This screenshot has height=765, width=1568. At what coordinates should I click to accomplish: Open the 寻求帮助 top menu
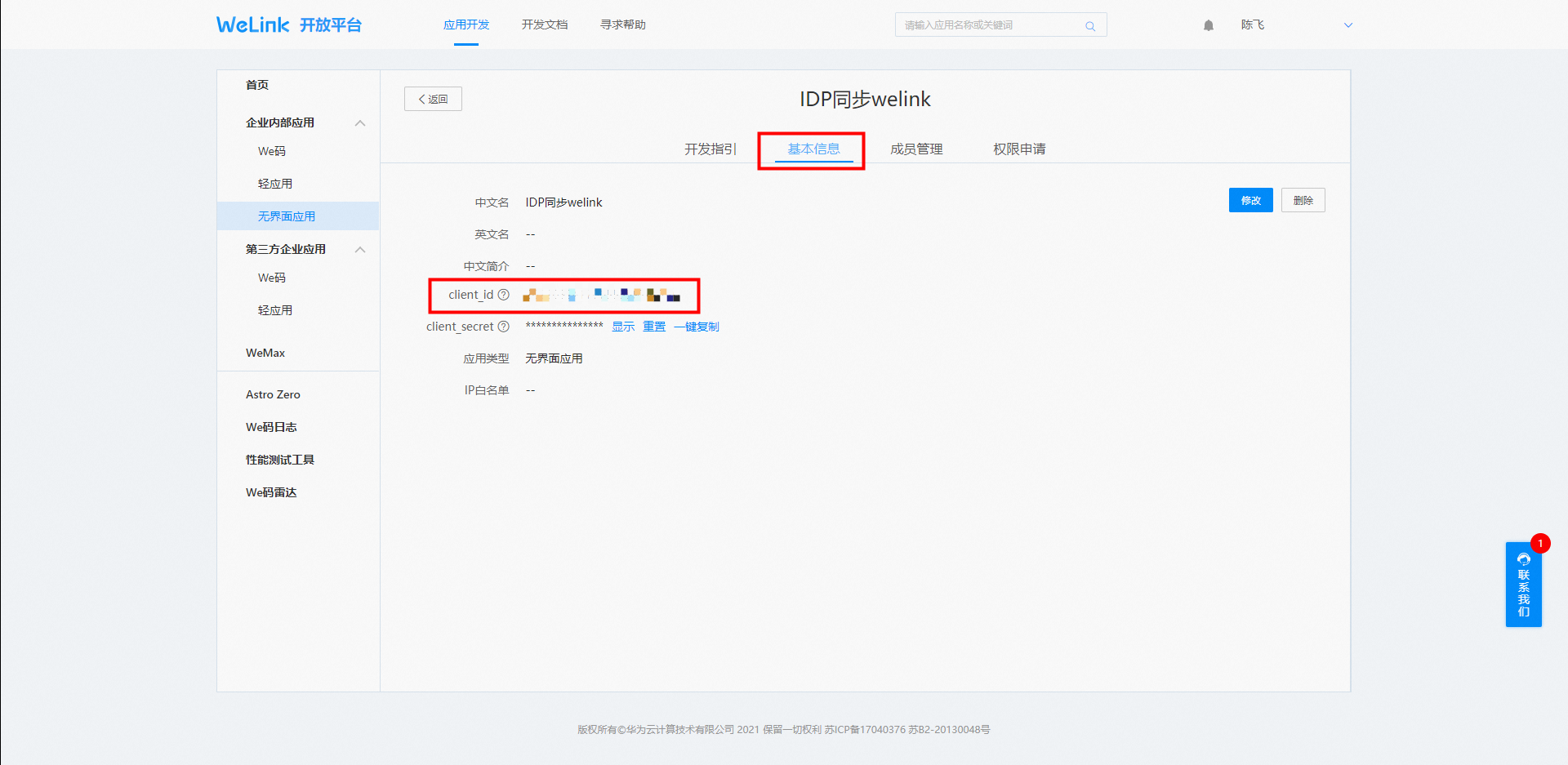[623, 24]
